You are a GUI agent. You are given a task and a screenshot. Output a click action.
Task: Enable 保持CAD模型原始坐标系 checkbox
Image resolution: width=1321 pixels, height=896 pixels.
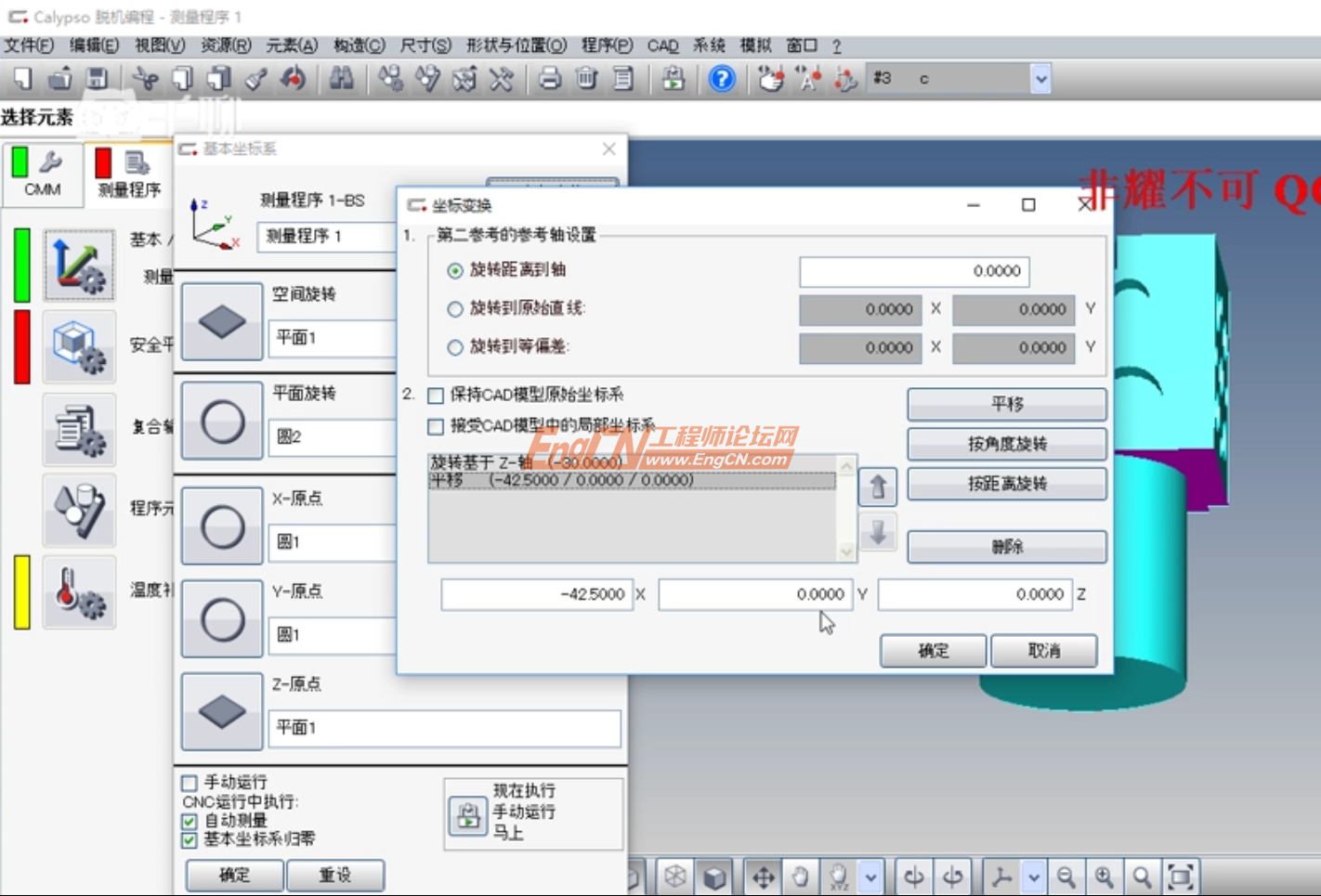[x=436, y=395]
